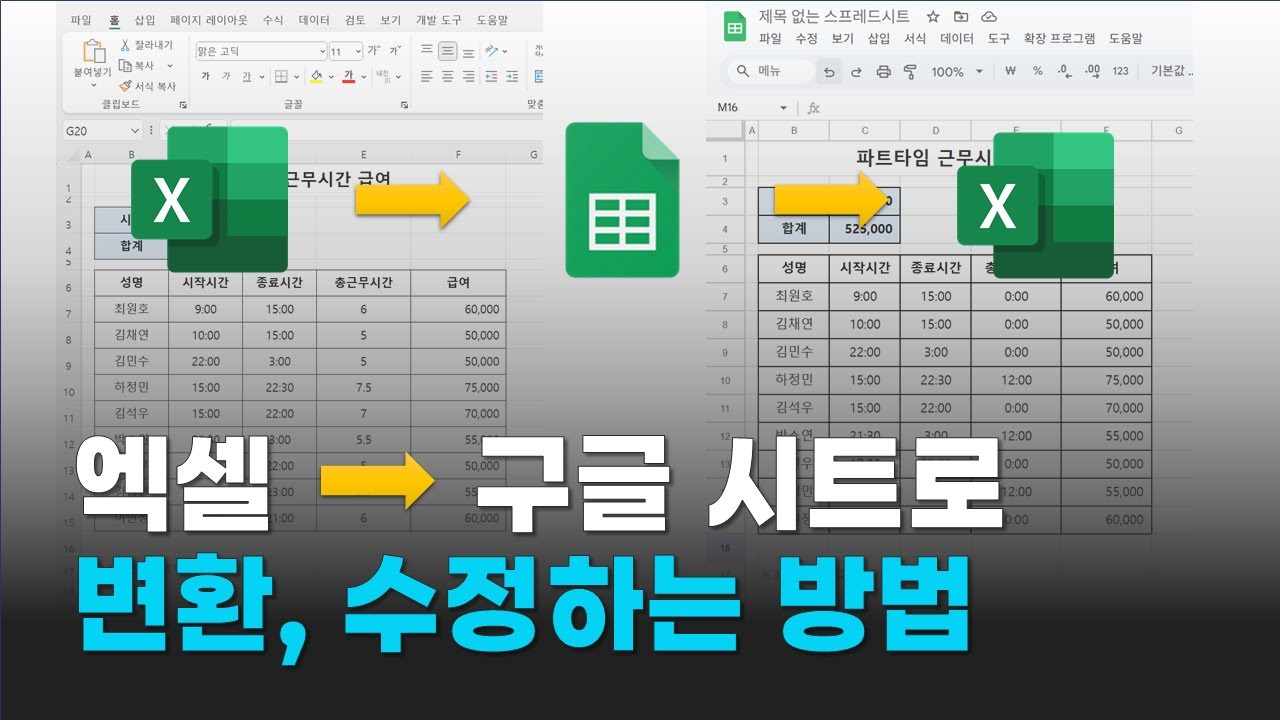Check the cloud save status icon

point(989,16)
